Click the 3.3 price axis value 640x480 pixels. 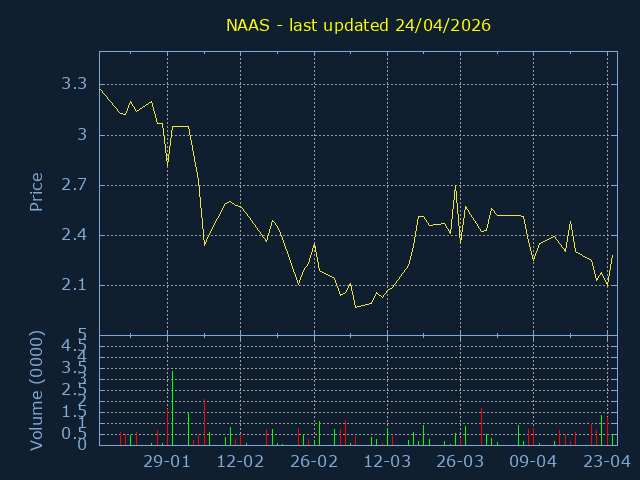(75, 84)
